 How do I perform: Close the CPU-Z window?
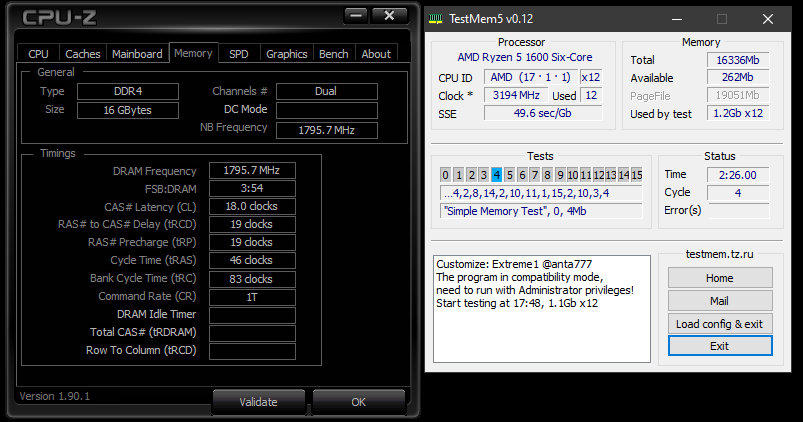389,15
